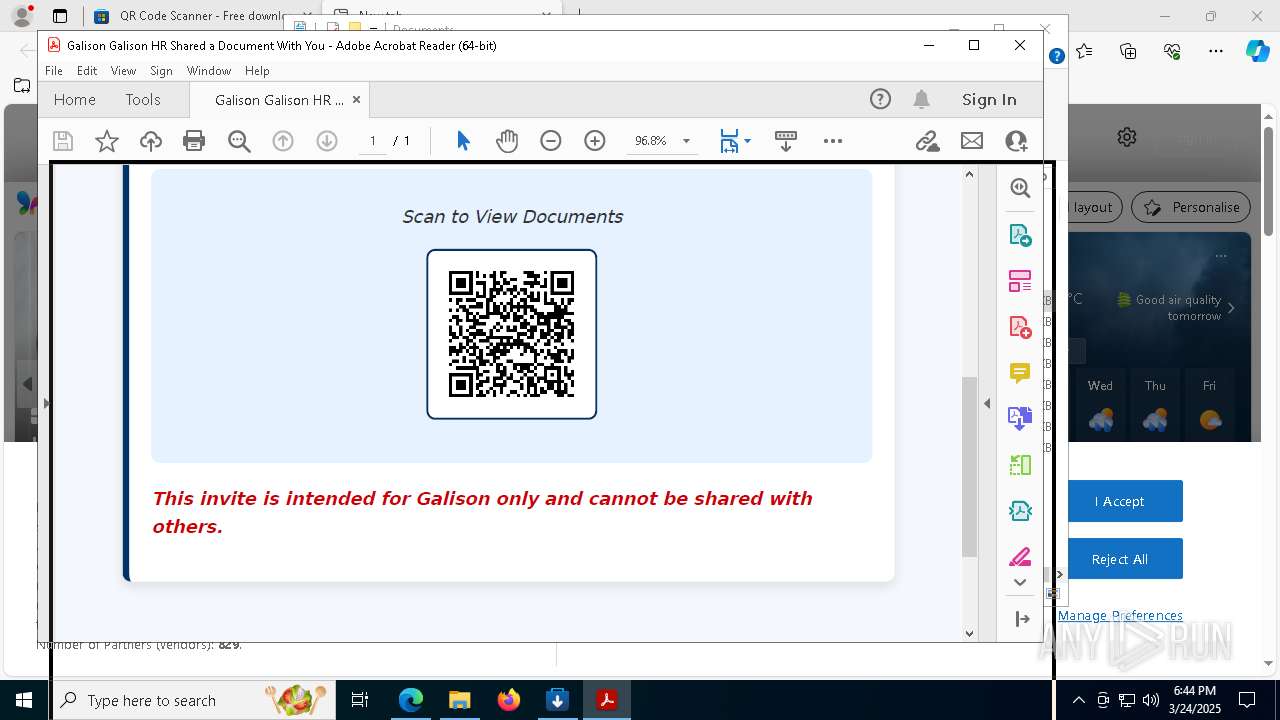1280x720 pixels.
Task: Open the Help menu
Action: 257,71
